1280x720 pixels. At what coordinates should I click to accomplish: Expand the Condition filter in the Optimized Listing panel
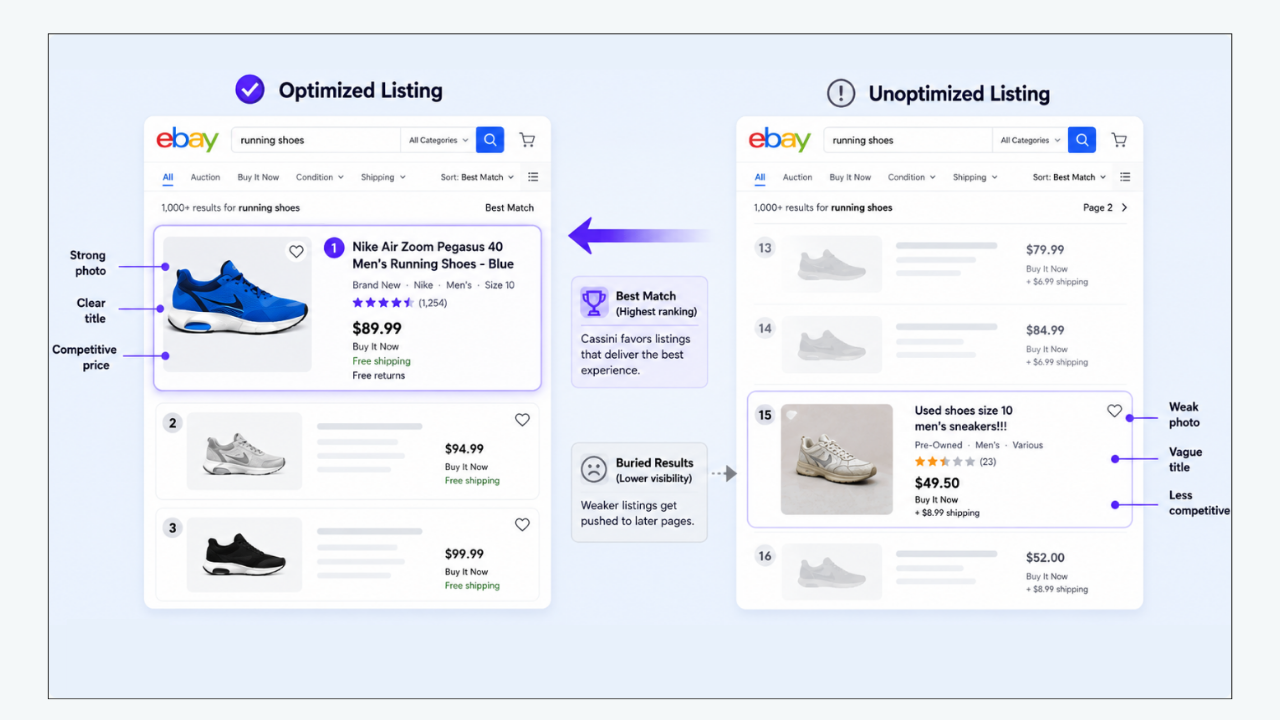[319, 177]
